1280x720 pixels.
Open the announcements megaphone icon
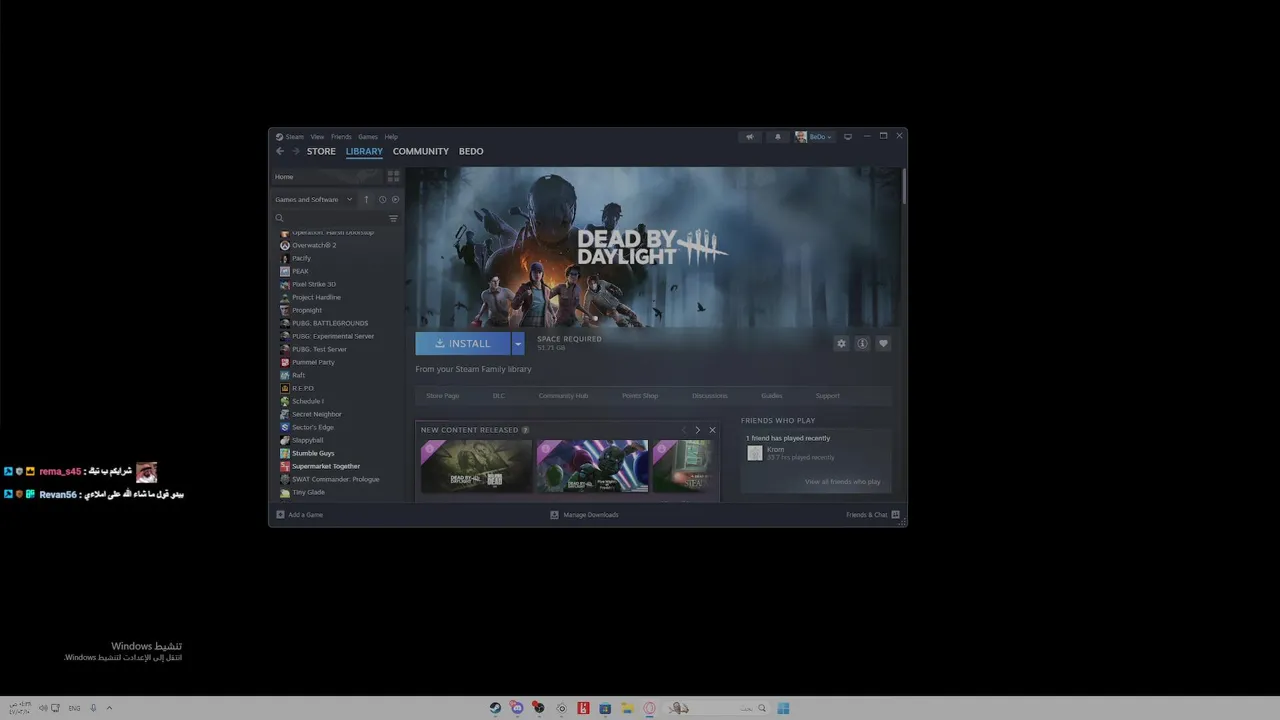coord(749,137)
